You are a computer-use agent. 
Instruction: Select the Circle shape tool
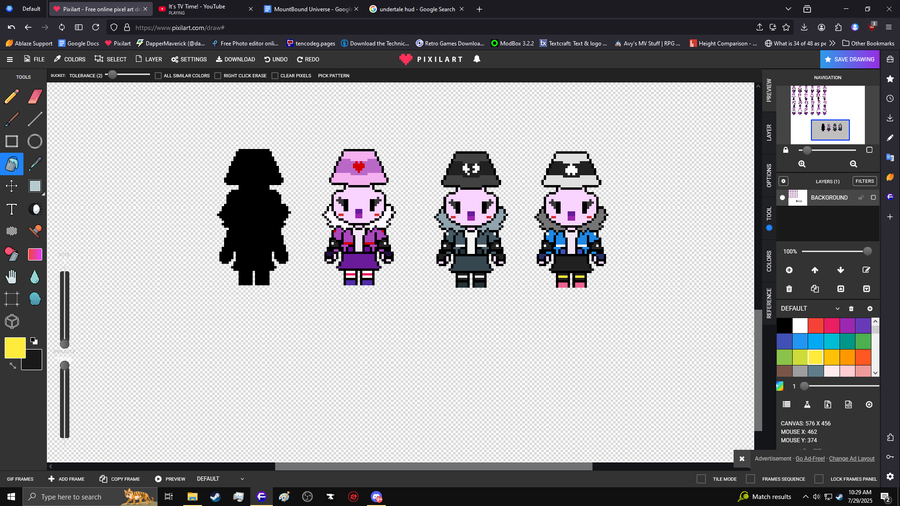(x=35, y=141)
